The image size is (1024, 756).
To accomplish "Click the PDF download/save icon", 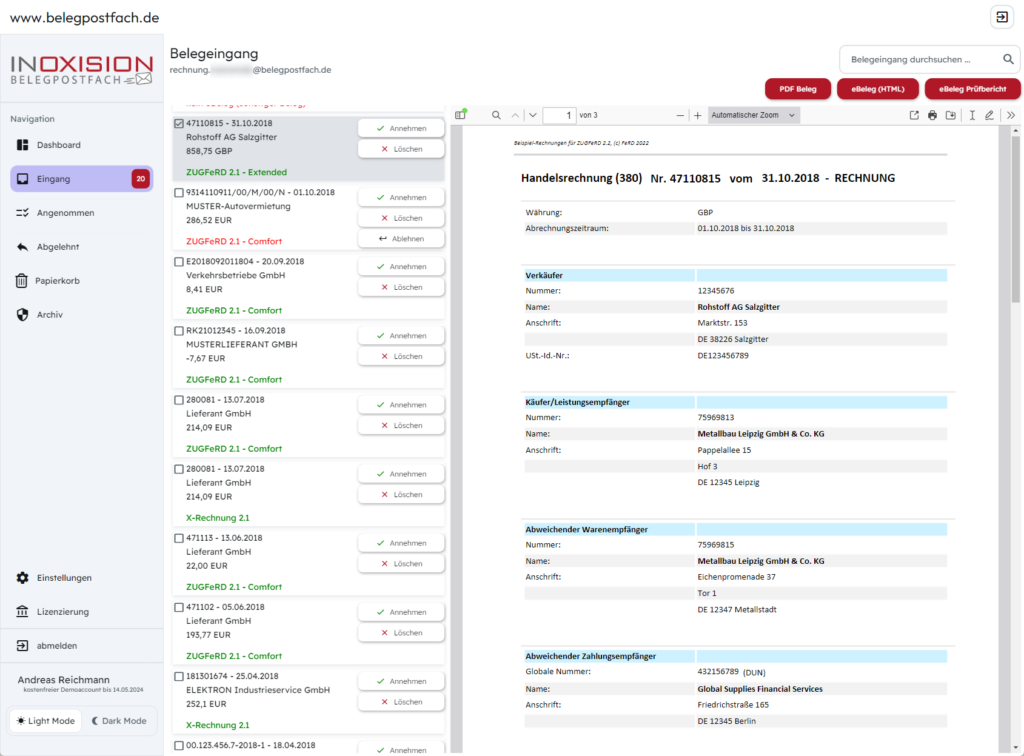I will point(951,116).
